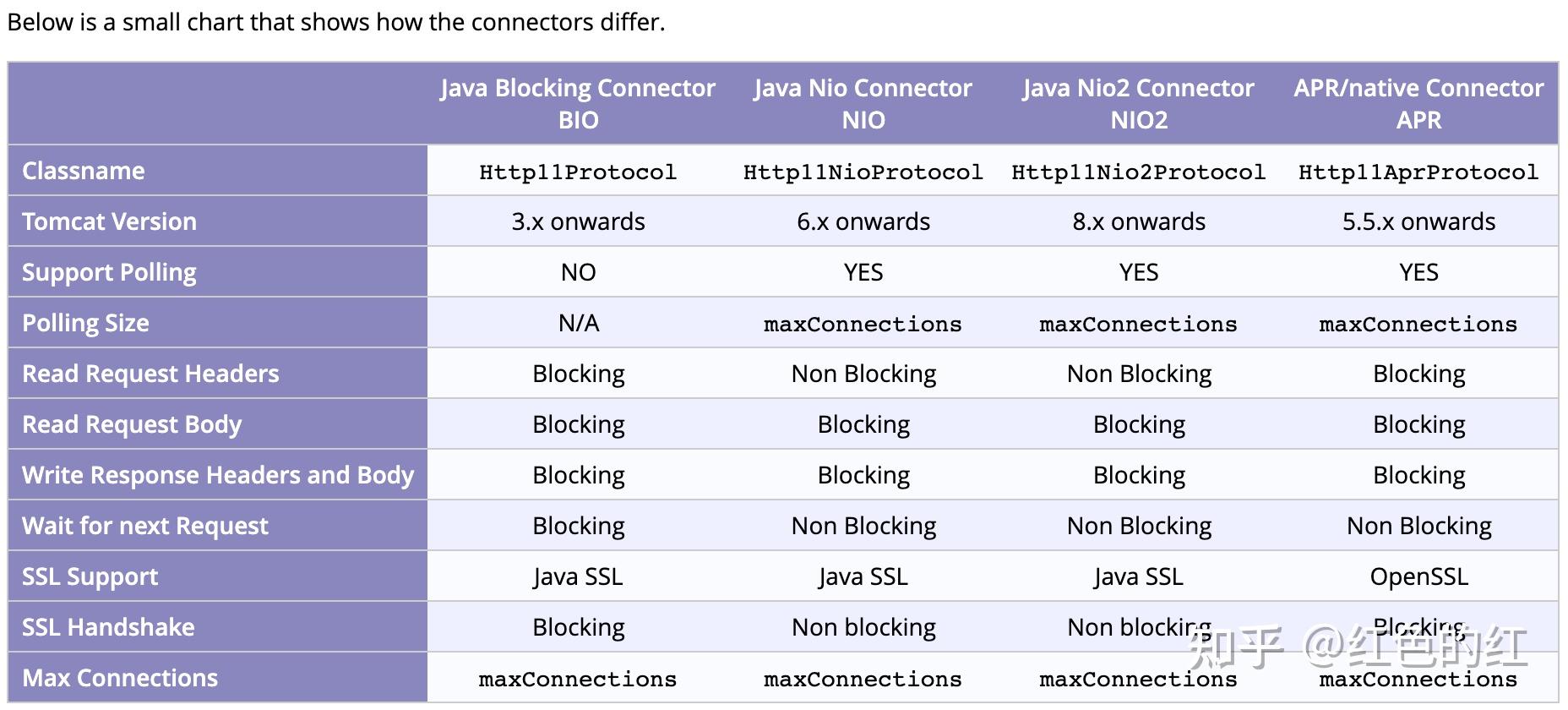Select the Tomcat Version row label

109,221
